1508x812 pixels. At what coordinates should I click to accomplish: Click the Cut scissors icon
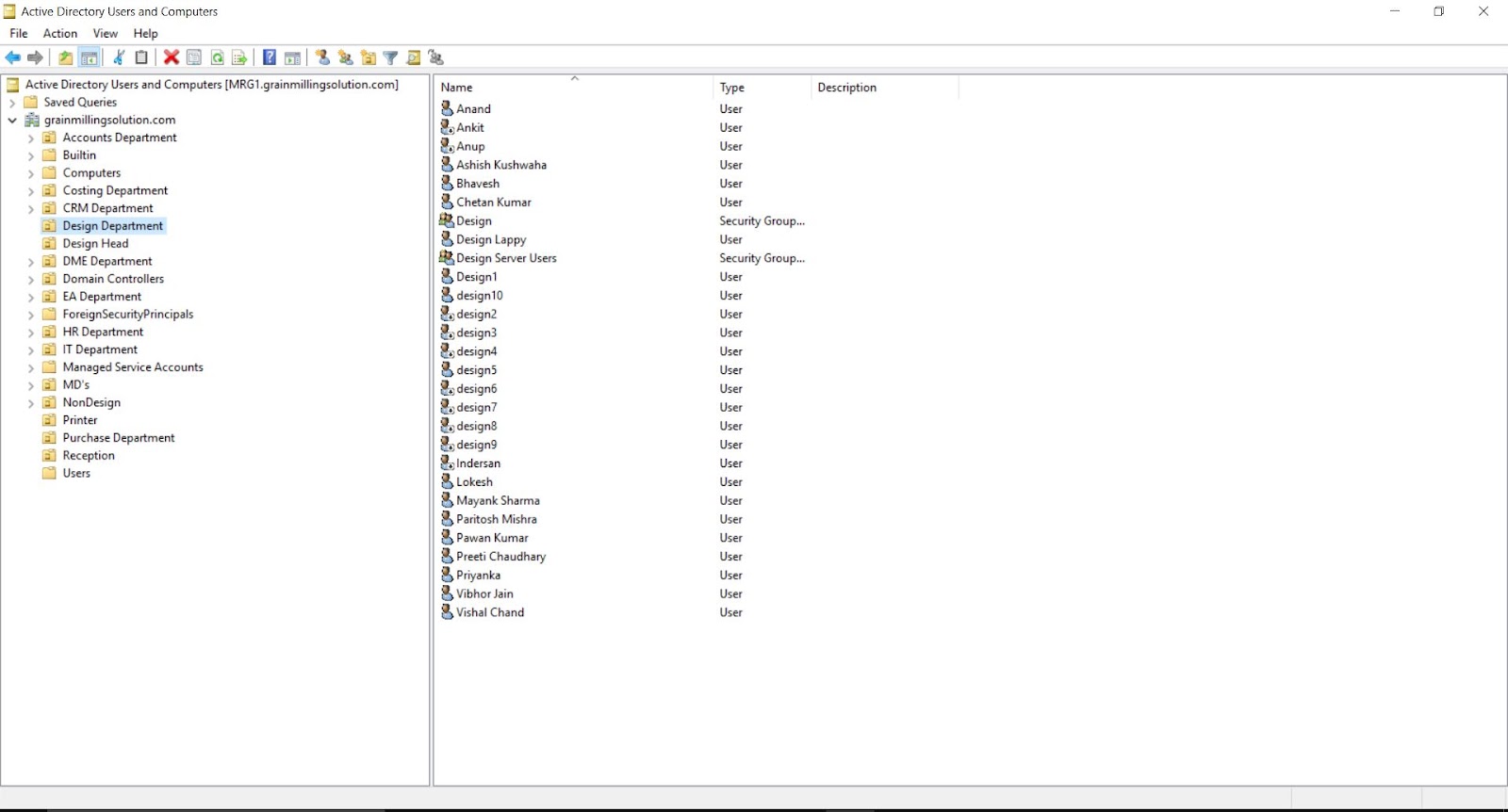(x=119, y=57)
